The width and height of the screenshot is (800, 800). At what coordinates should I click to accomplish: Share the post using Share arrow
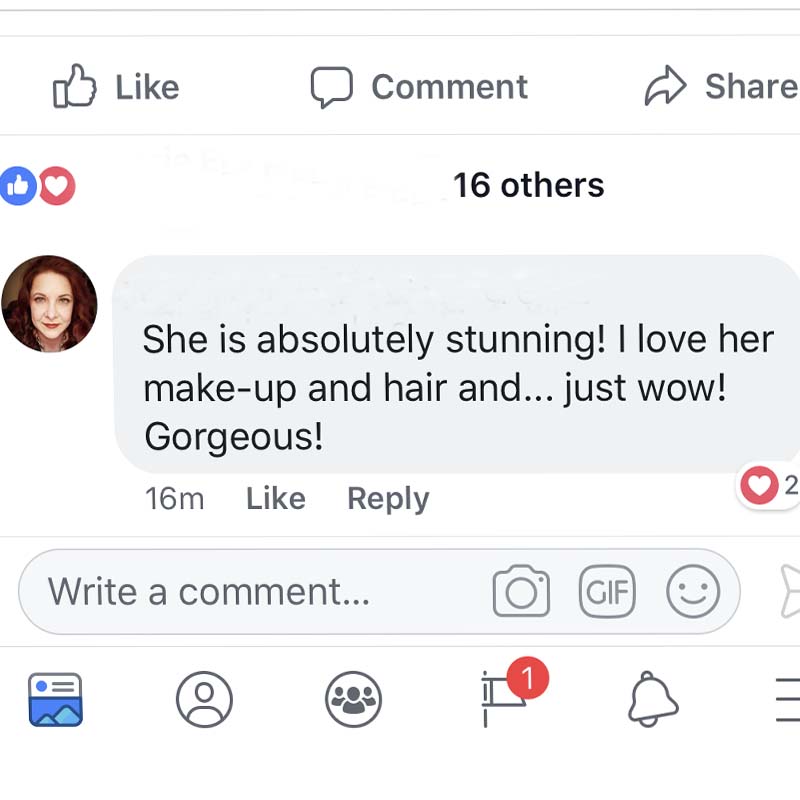(x=720, y=88)
